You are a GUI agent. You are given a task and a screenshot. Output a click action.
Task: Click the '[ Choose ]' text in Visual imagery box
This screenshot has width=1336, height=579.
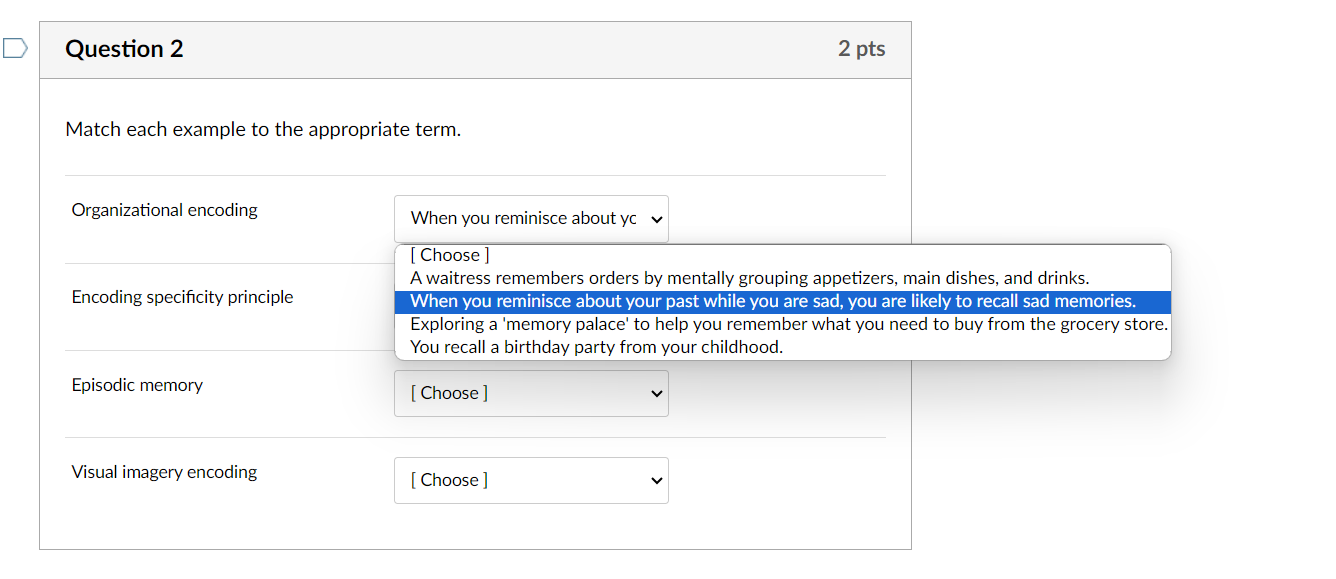[449, 480]
